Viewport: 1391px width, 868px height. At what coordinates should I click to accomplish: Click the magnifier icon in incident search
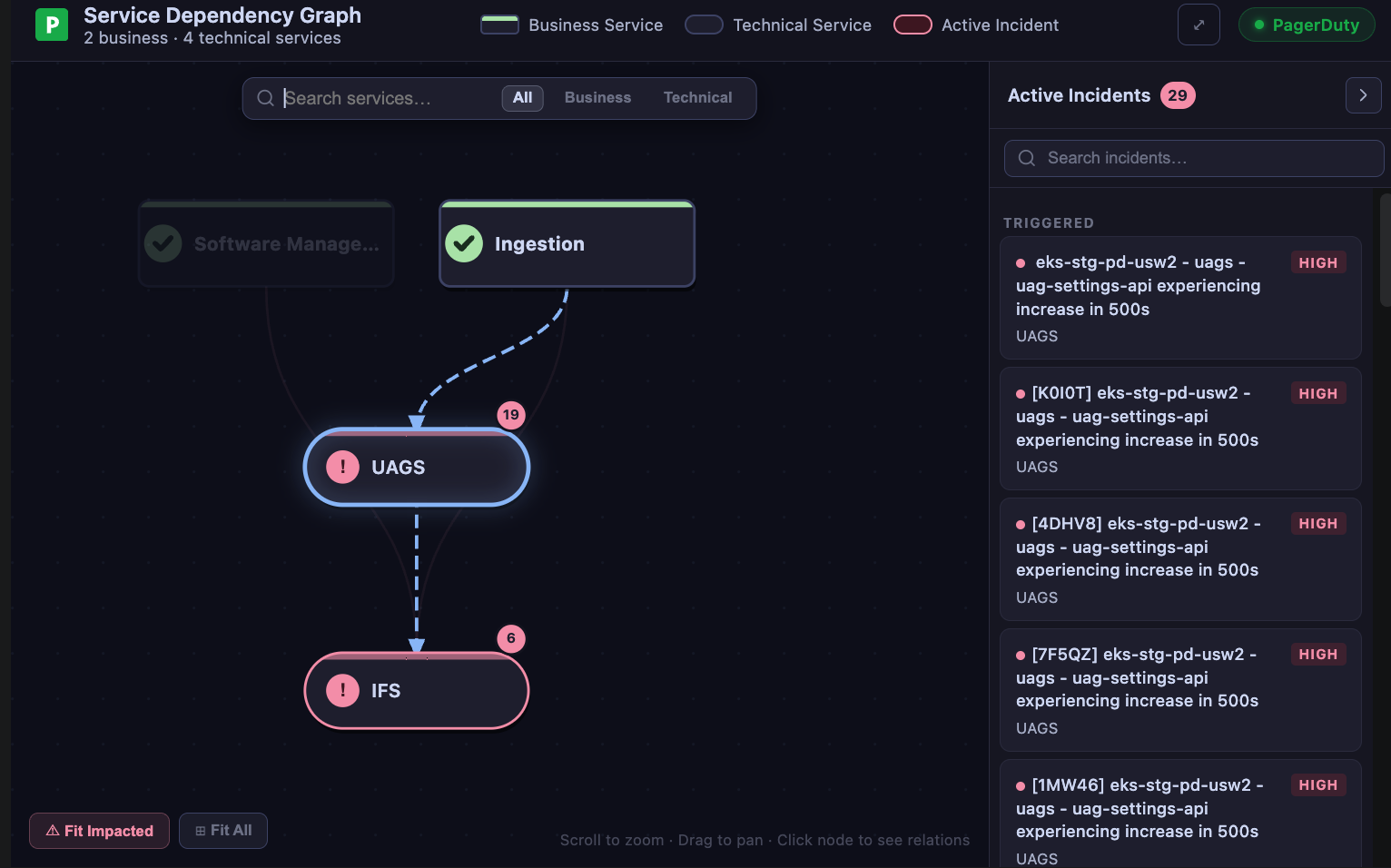point(1026,158)
